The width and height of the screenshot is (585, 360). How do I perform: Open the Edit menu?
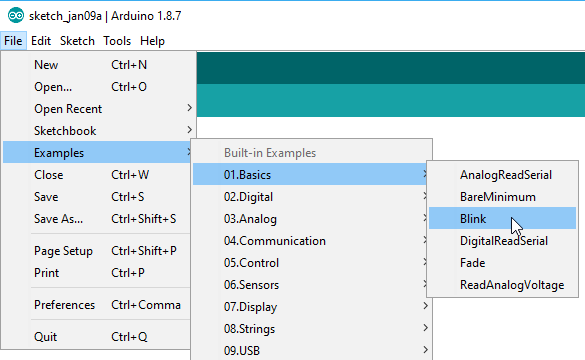(41, 41)
